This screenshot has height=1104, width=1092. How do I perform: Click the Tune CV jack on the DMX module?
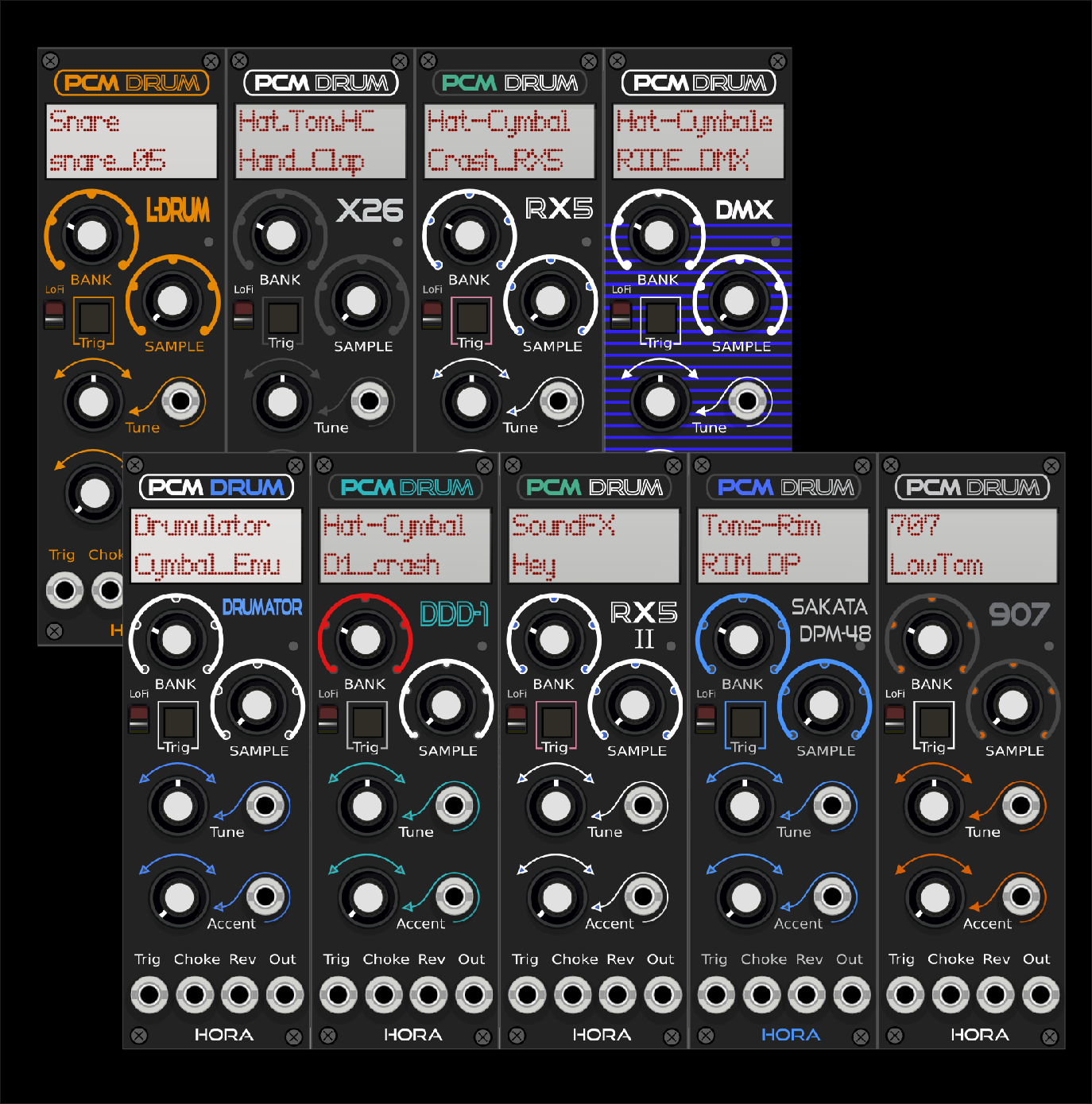pyautogui.click(x=747, y=401)
